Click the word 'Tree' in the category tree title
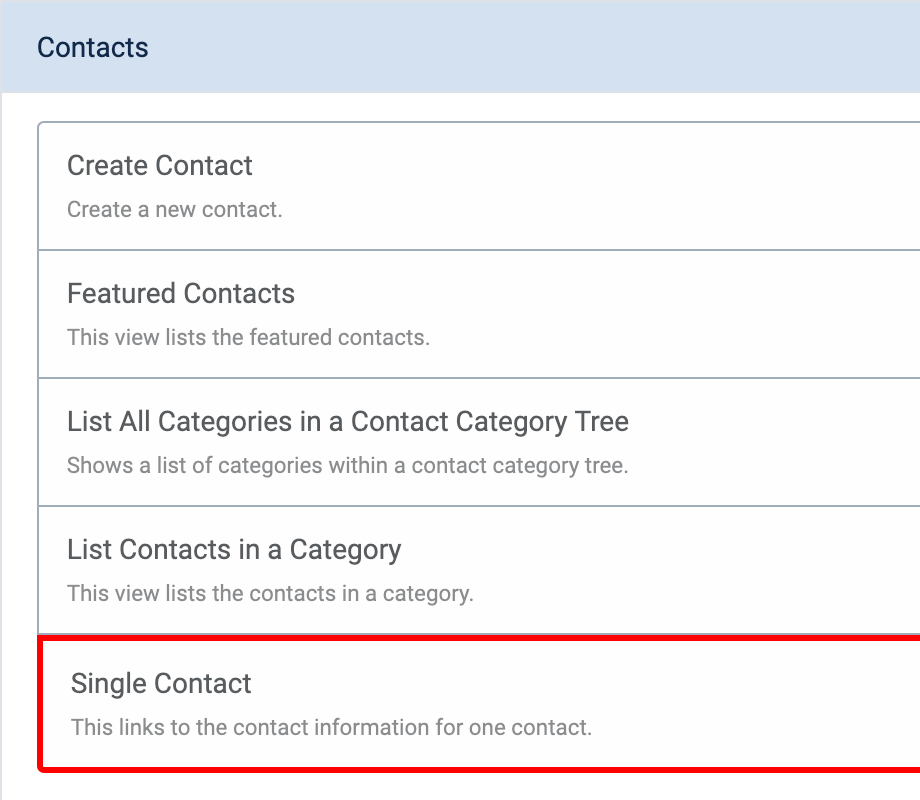Viewport: 920px width, 800px height. click(601, 422)
